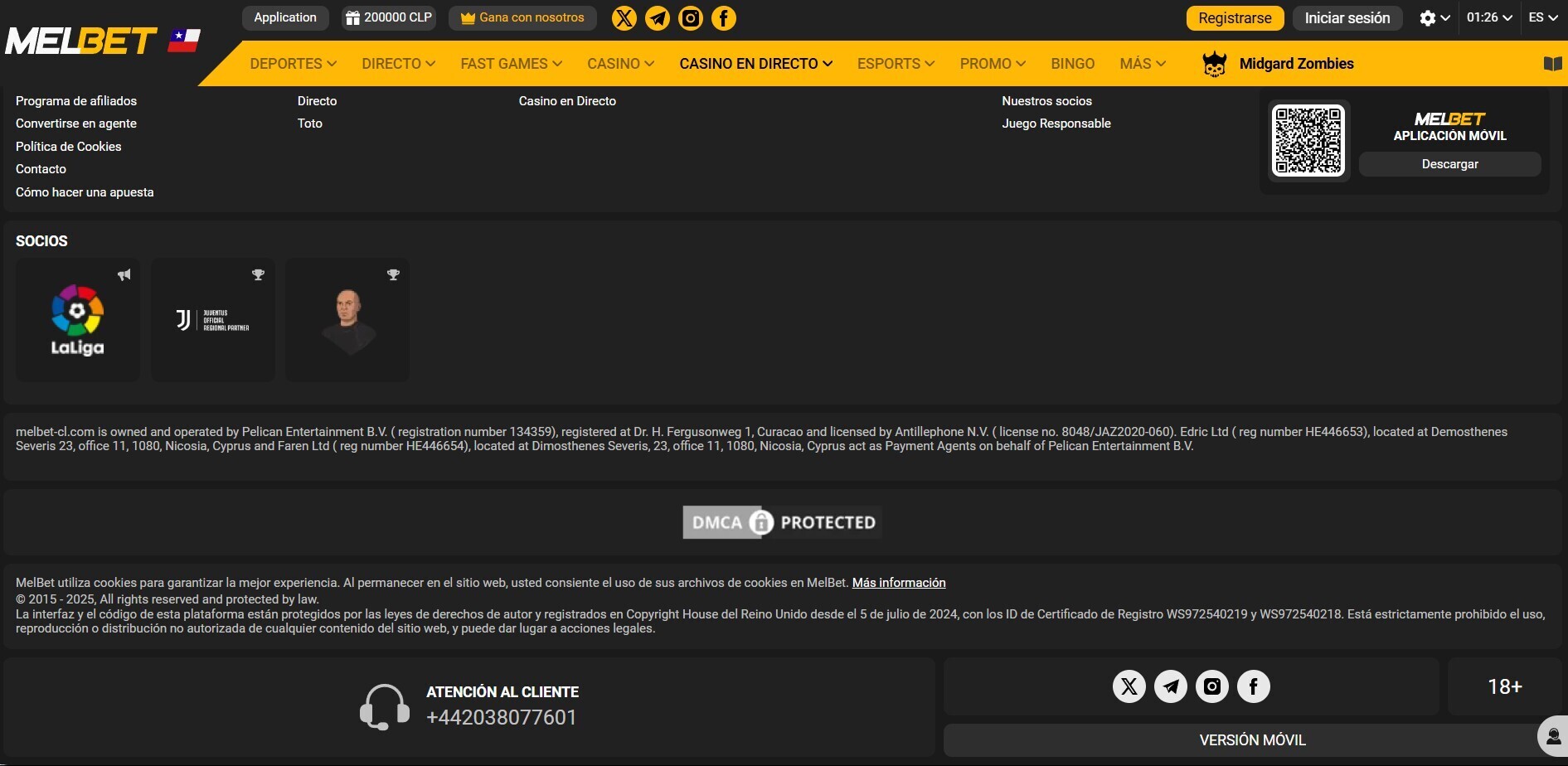
Task: Click the X (Twitter) icon in top bar
Action: coord(624,18)
